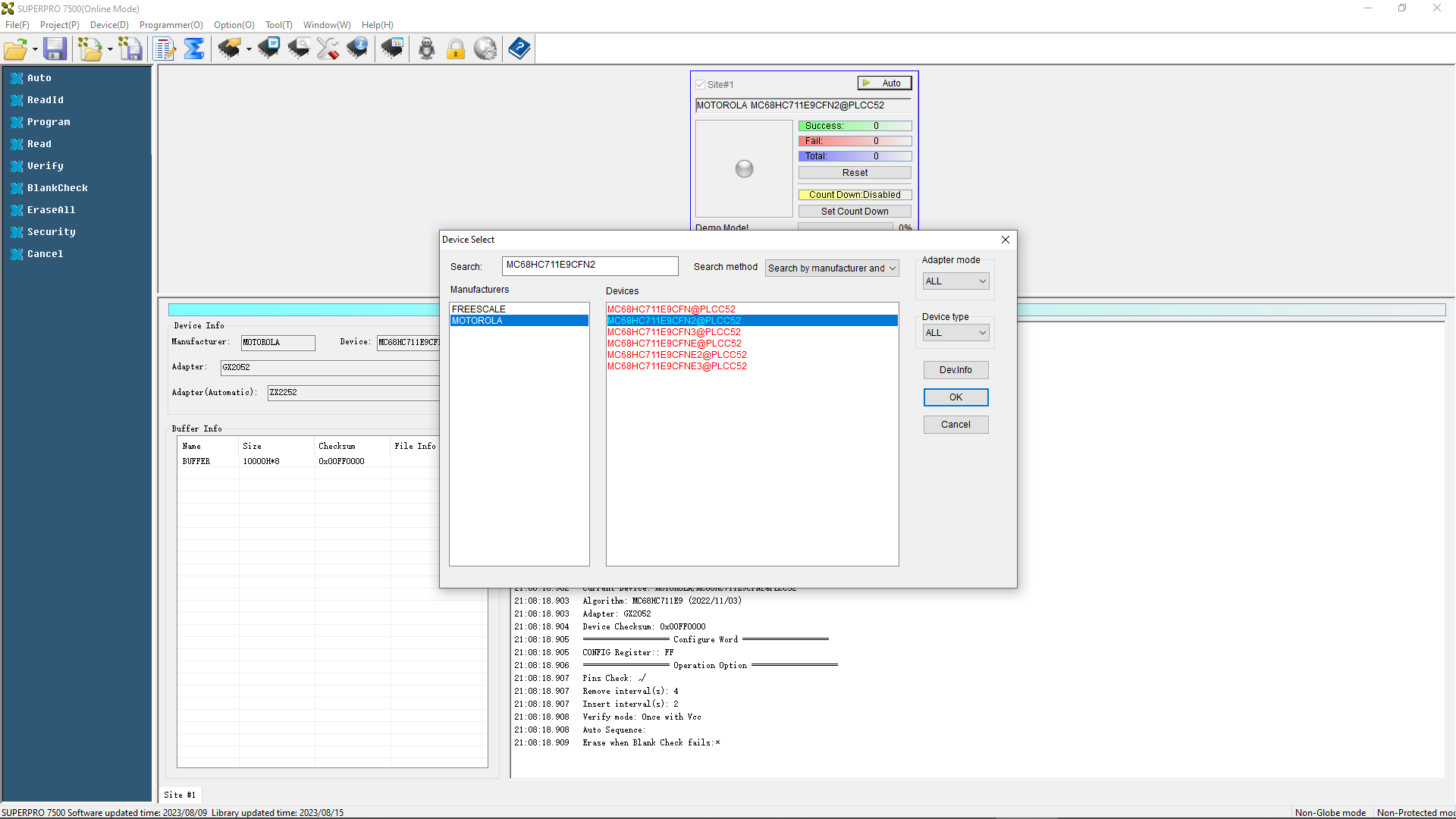The image size is (1456, 819).
Task: Select device MC68HC711E9CFNE@PLCC52
Action: coord(752,344)
